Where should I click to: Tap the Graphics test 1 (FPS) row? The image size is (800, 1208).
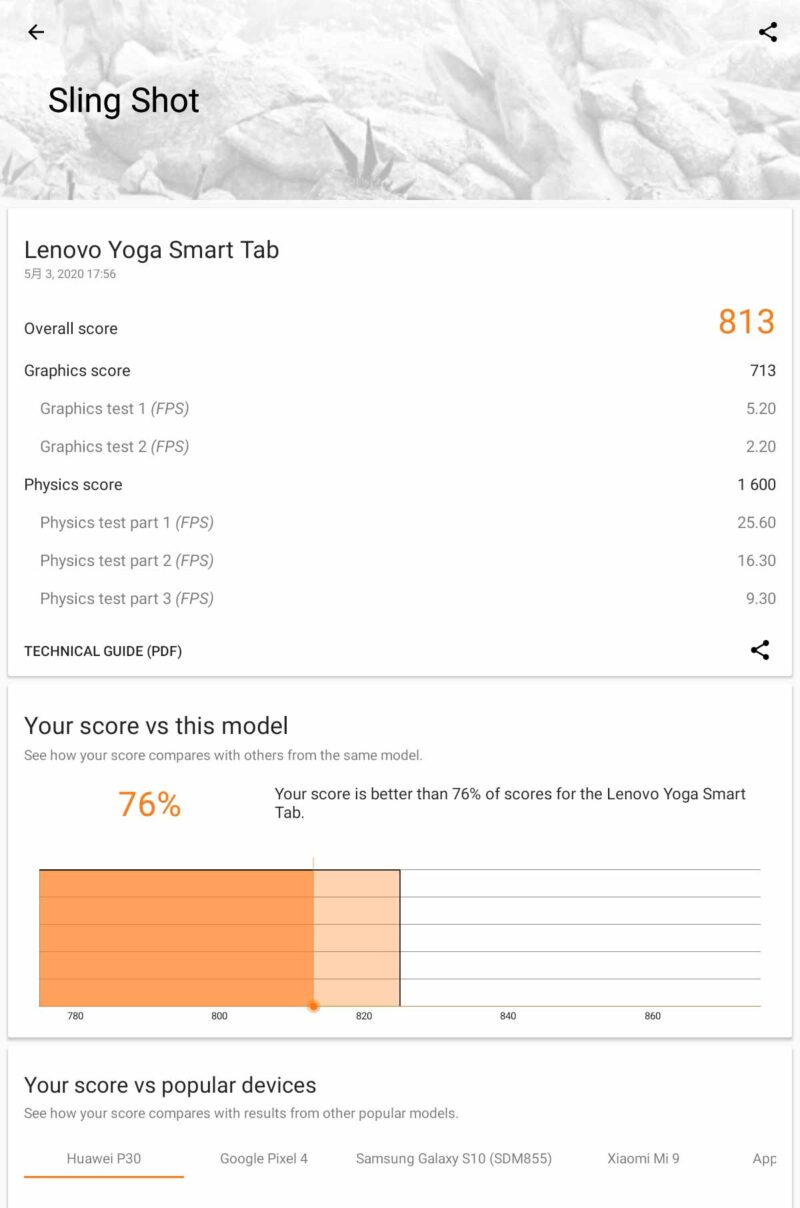pyautogui.click(x=400, y=409)
